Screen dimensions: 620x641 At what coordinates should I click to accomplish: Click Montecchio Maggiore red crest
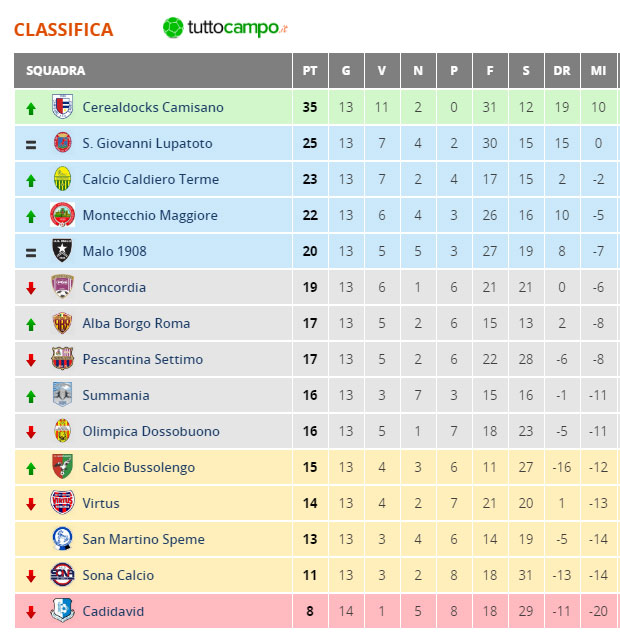tap(62, 215)
